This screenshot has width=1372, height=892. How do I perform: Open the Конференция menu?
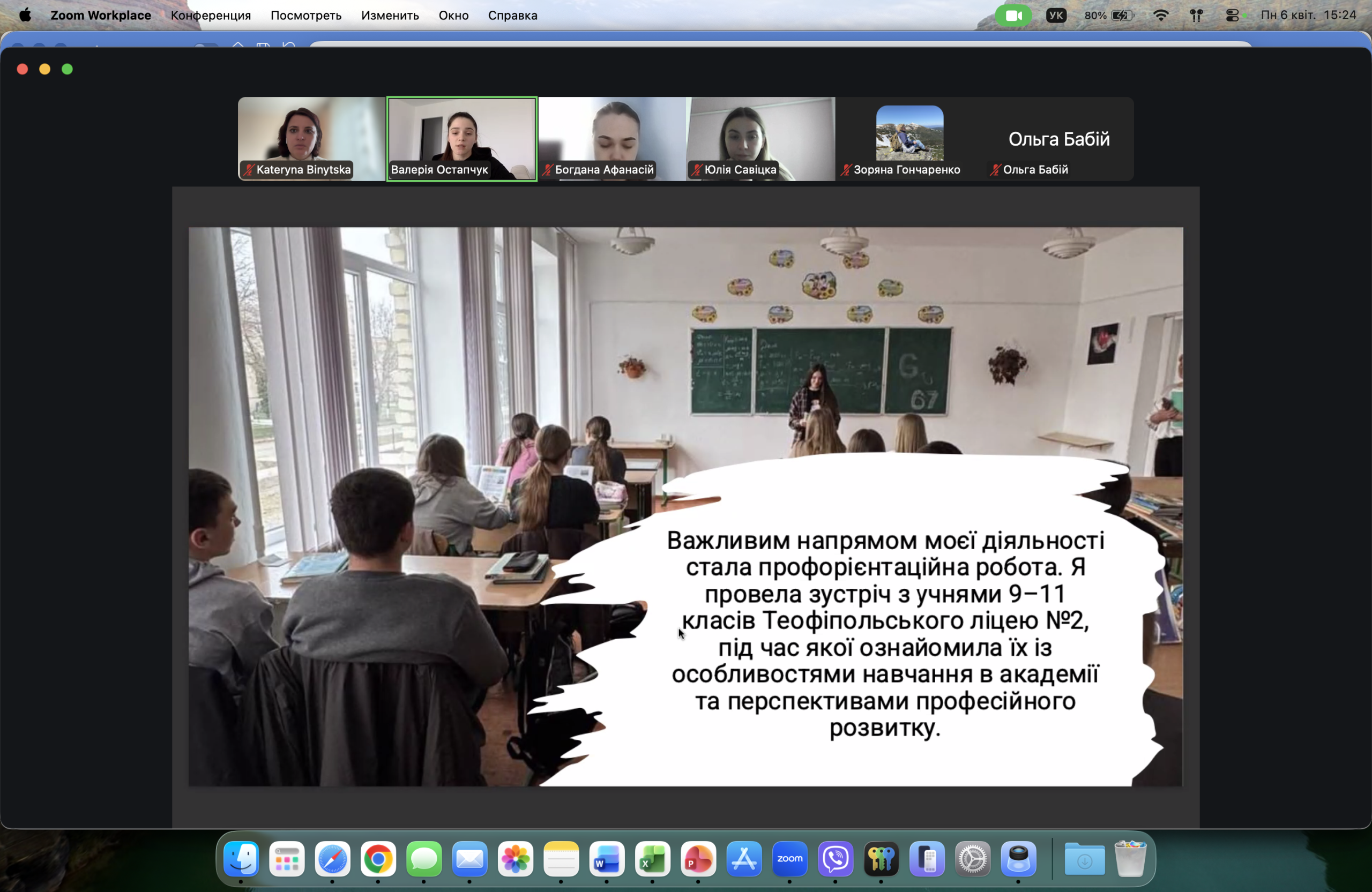pos(211,16)
